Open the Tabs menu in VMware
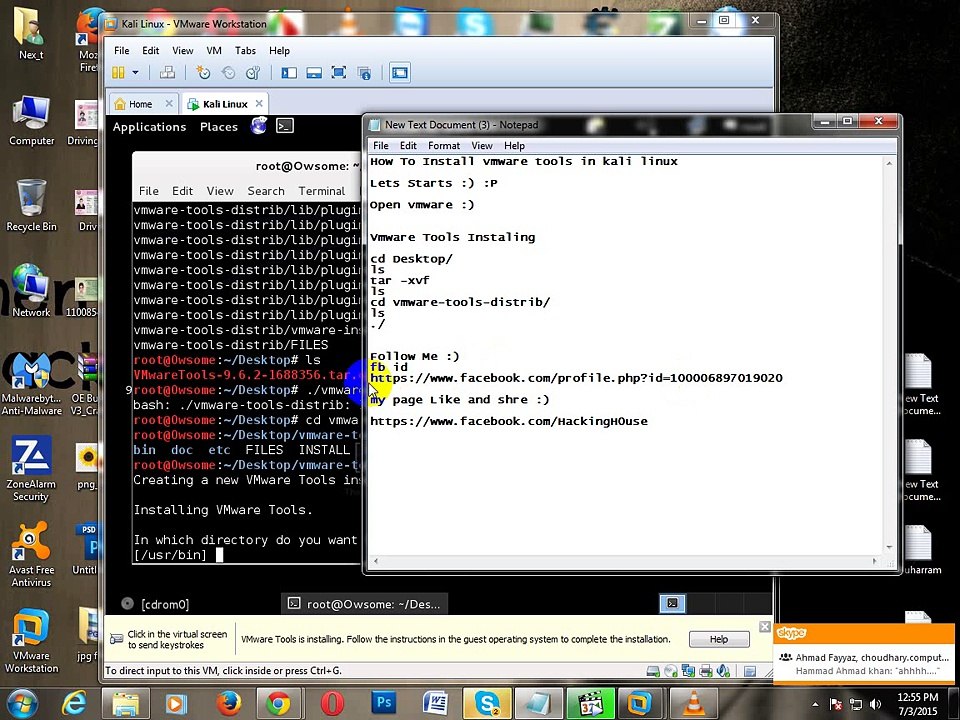Image resolution: width=960 pixels, height=720 pixels. 245,51
